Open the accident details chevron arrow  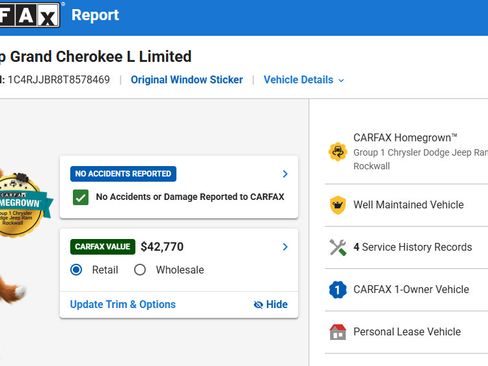(x=285, y=174)
